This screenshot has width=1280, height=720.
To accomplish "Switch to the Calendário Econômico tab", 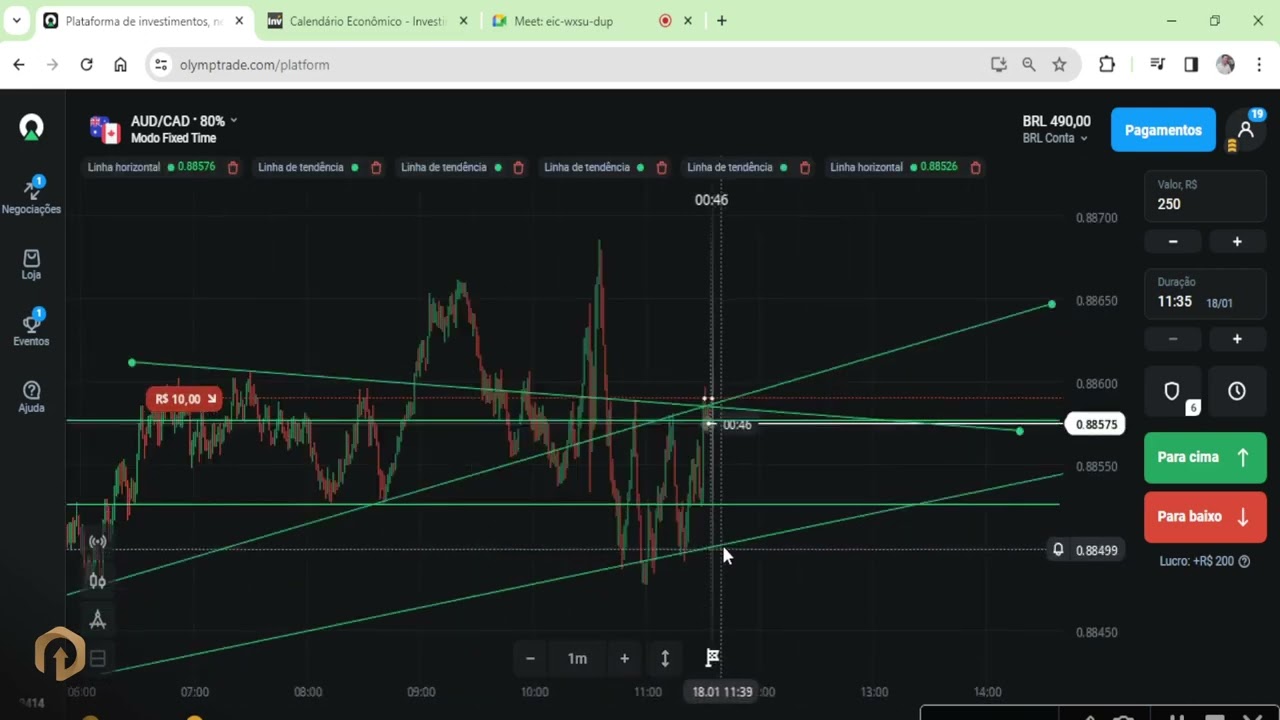I will pyautogui.click(x=367, y=21).
